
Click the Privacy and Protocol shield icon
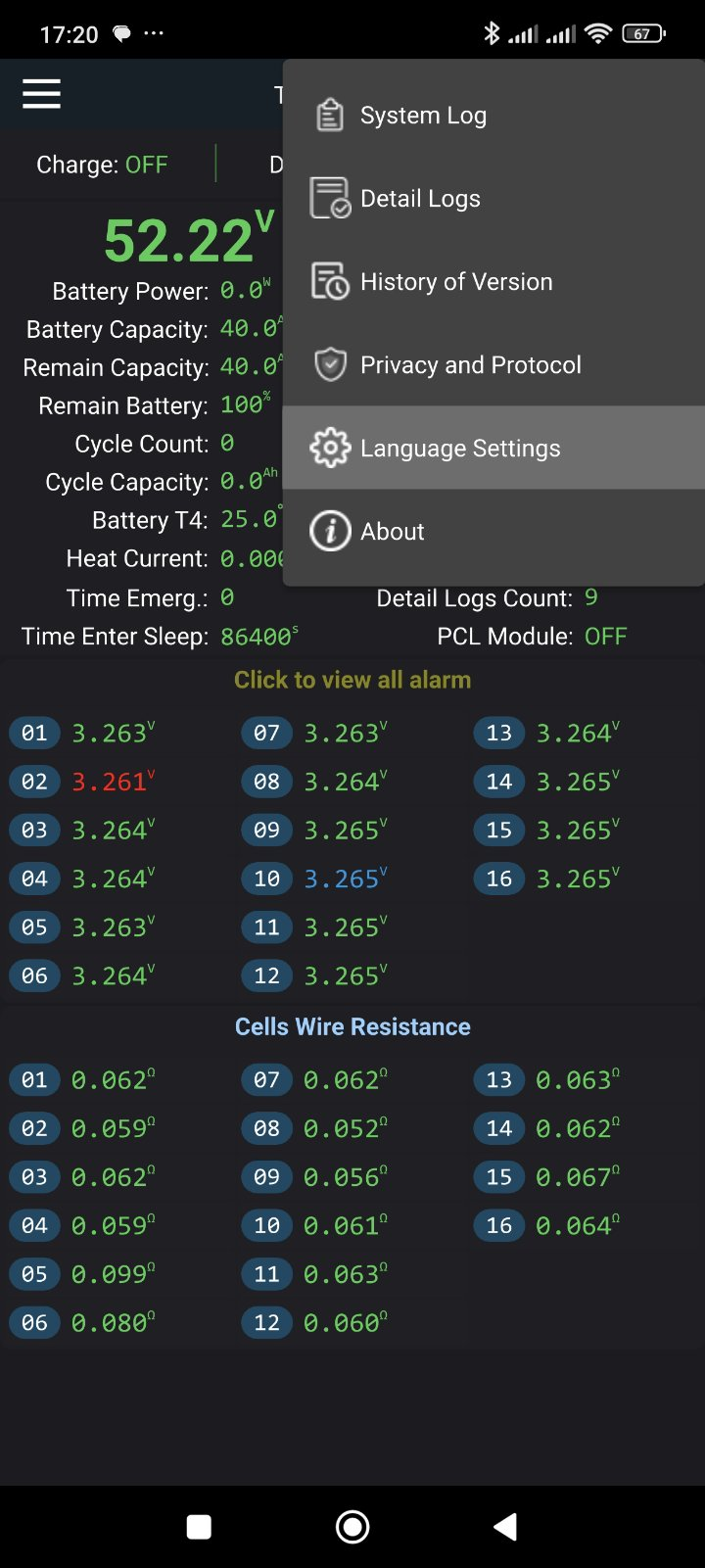click(x=330, y=364)
